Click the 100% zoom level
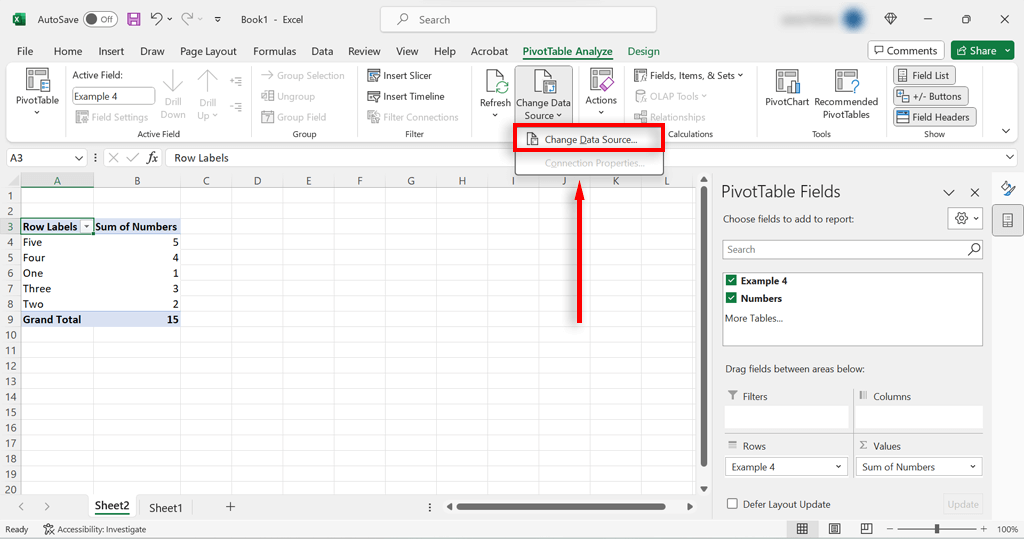The image size is (1024, 539). pyautogui.click(x=1007, y=529)
